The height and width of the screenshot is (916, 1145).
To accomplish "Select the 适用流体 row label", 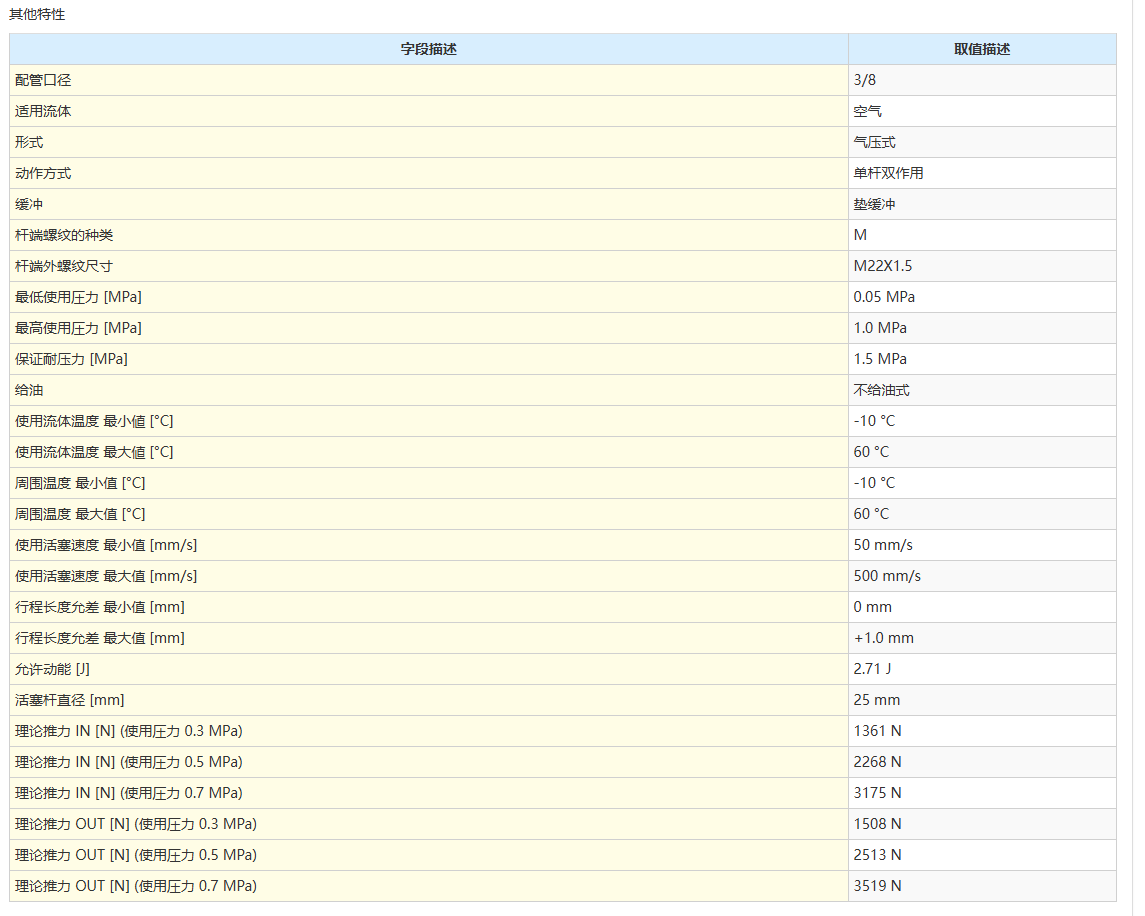I will coord(43,111).
